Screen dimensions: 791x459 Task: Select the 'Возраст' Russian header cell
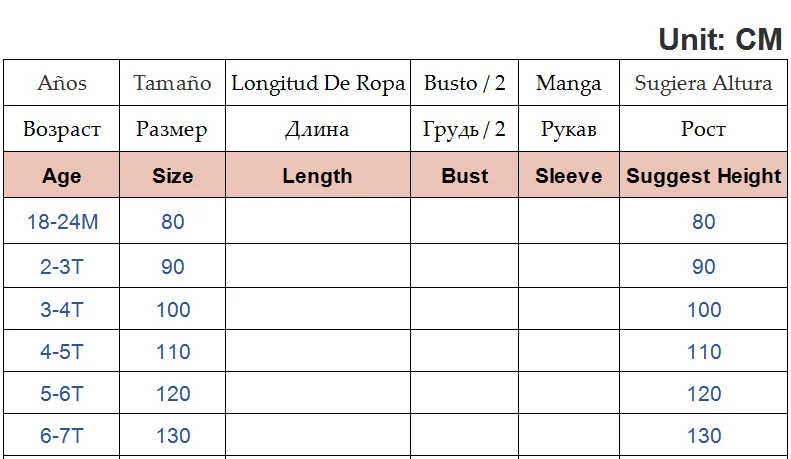[x=62, y=129]
